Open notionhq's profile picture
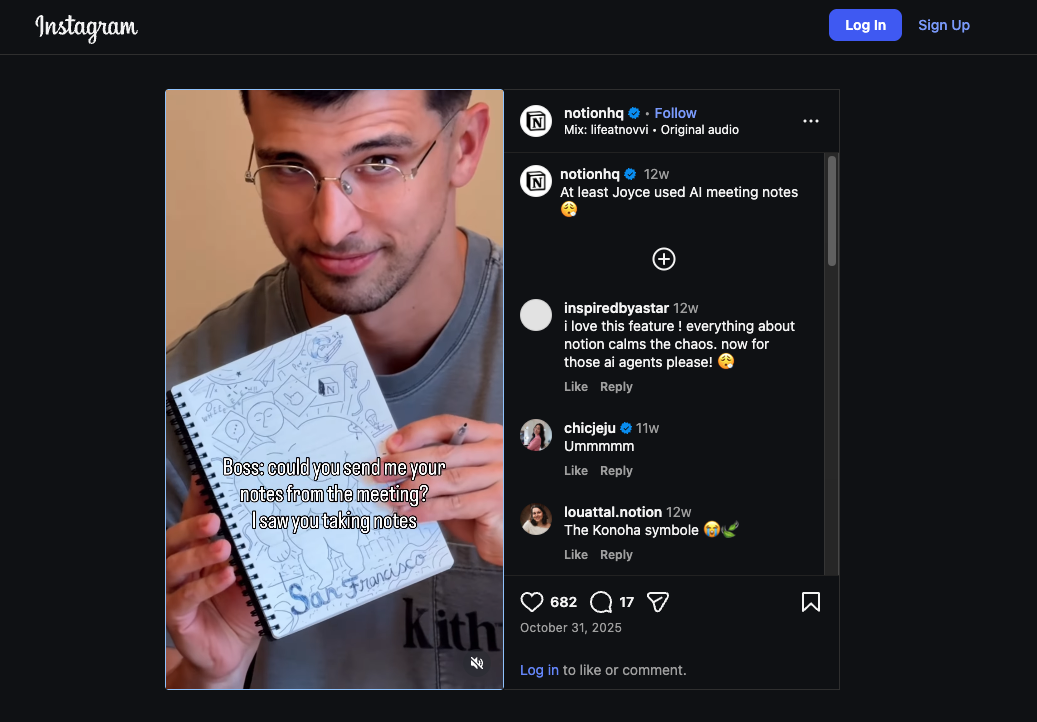1037x722 pixels. point(536,120)
